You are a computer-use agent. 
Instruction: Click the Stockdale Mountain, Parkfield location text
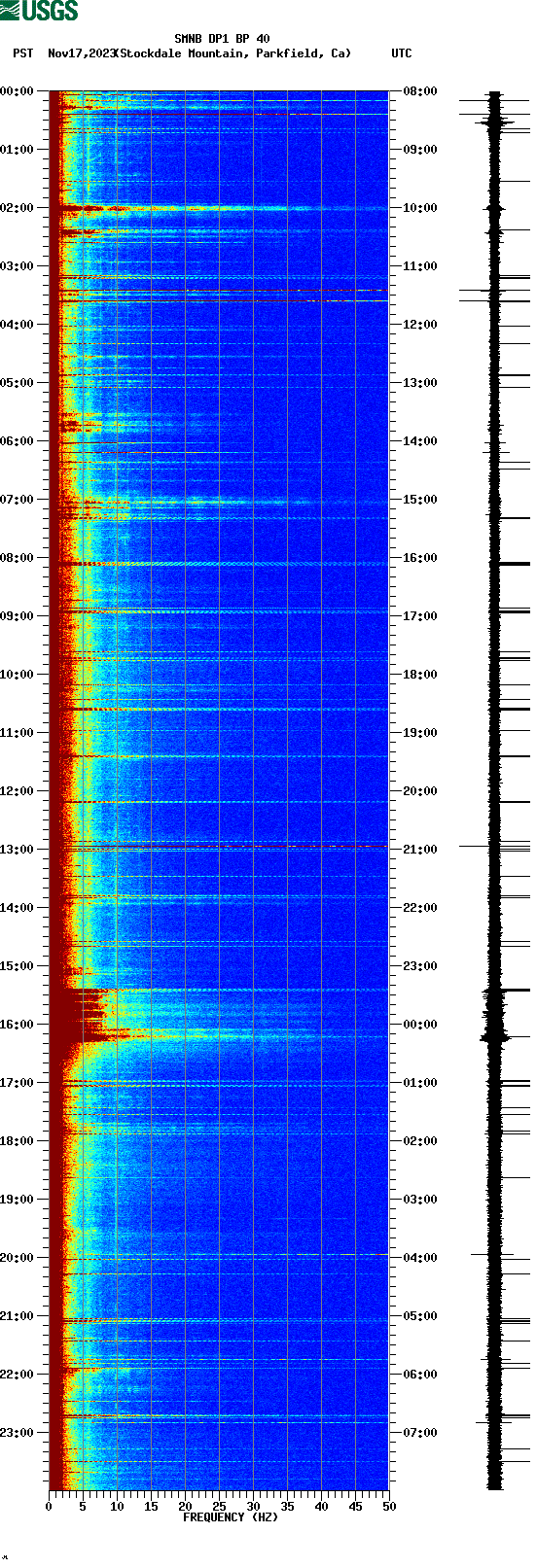point(233,53)
